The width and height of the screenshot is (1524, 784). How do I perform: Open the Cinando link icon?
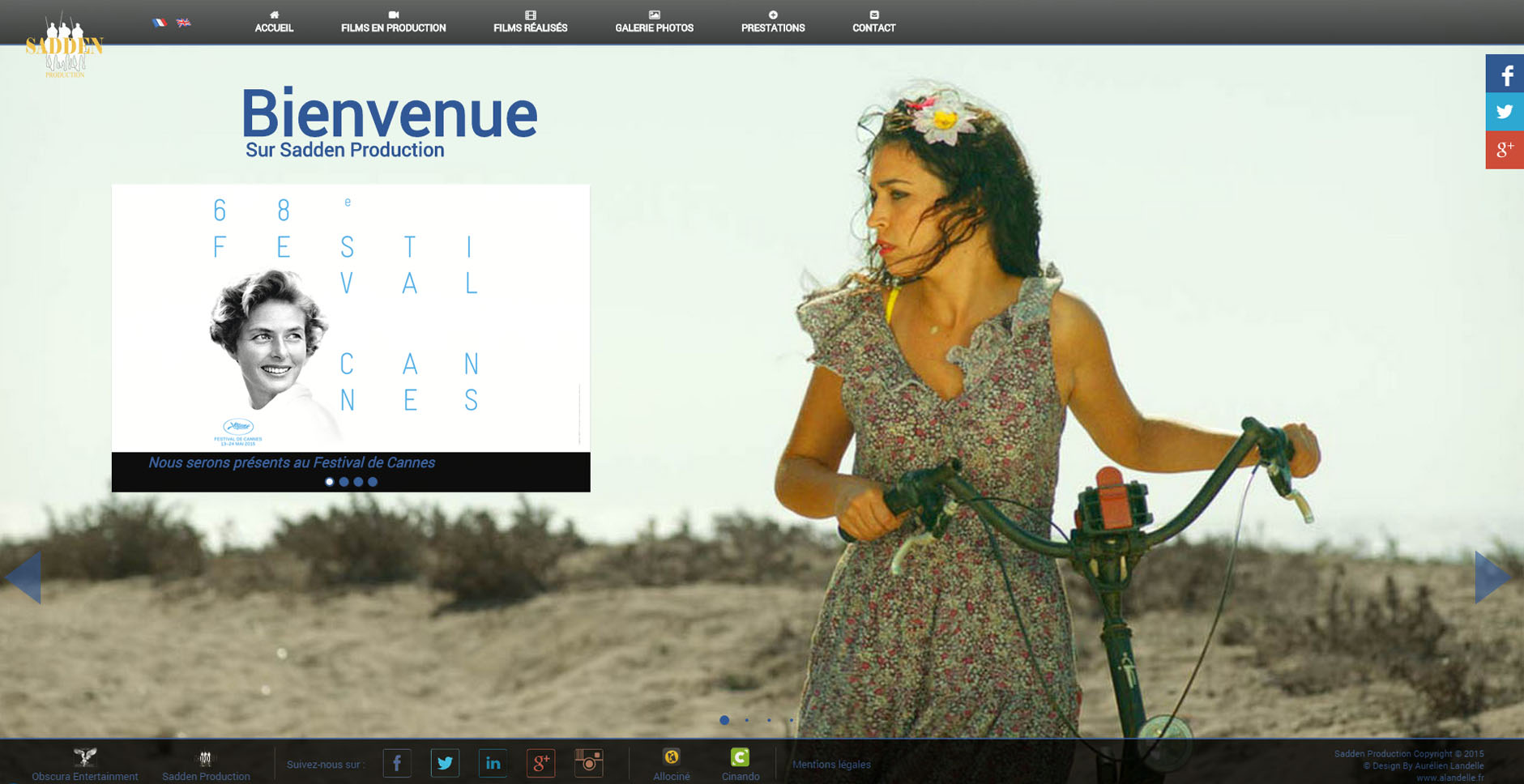740,758
